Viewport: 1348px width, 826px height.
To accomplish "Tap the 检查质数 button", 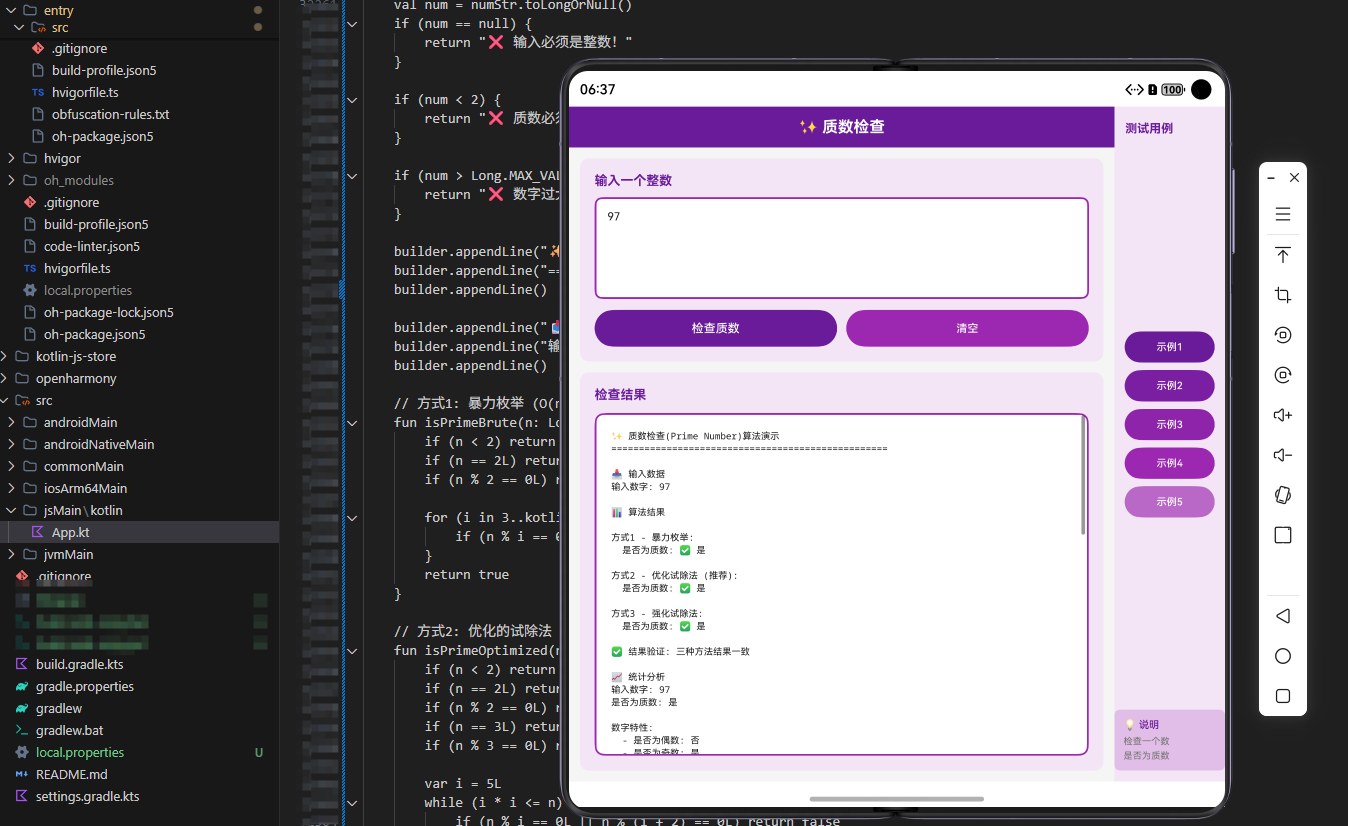I will (715, 328).
